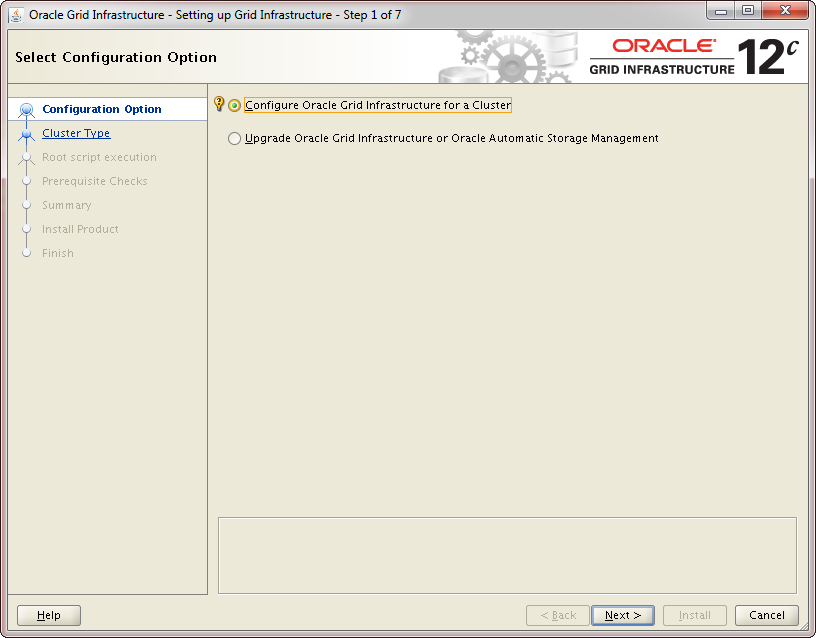The image size is (816, 638).
Task: Choose the Upgrade Oracle Grid Infrastructure radio option
Action: click(x=235, y=139)
